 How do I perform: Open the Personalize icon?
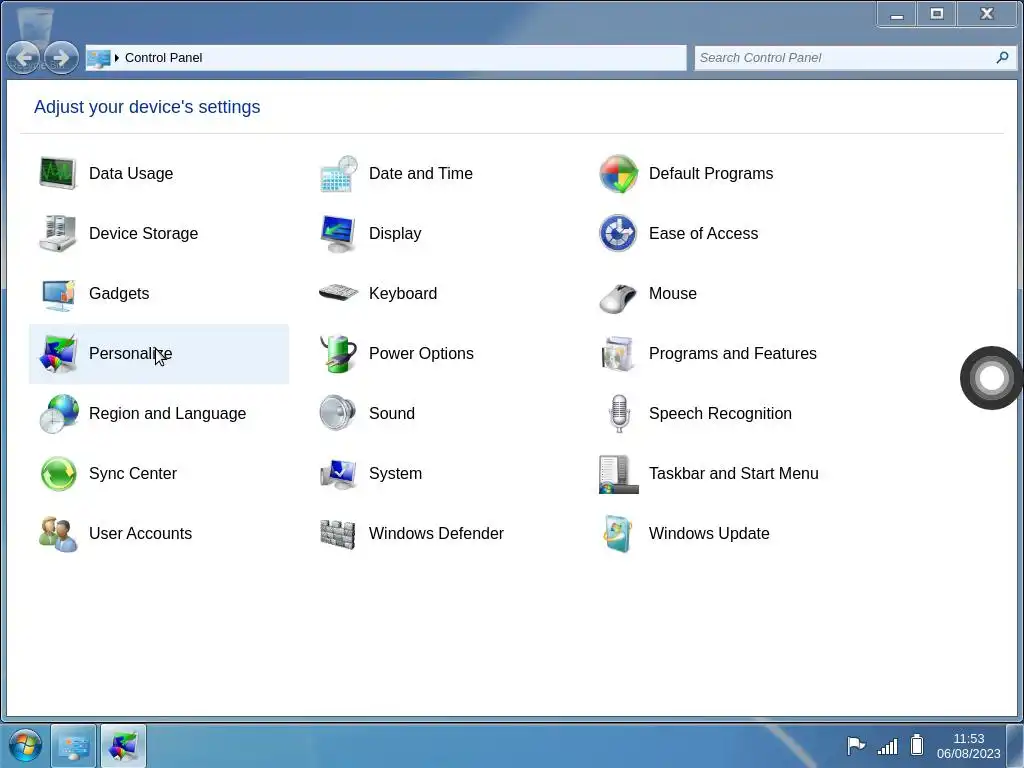[57, 353]
